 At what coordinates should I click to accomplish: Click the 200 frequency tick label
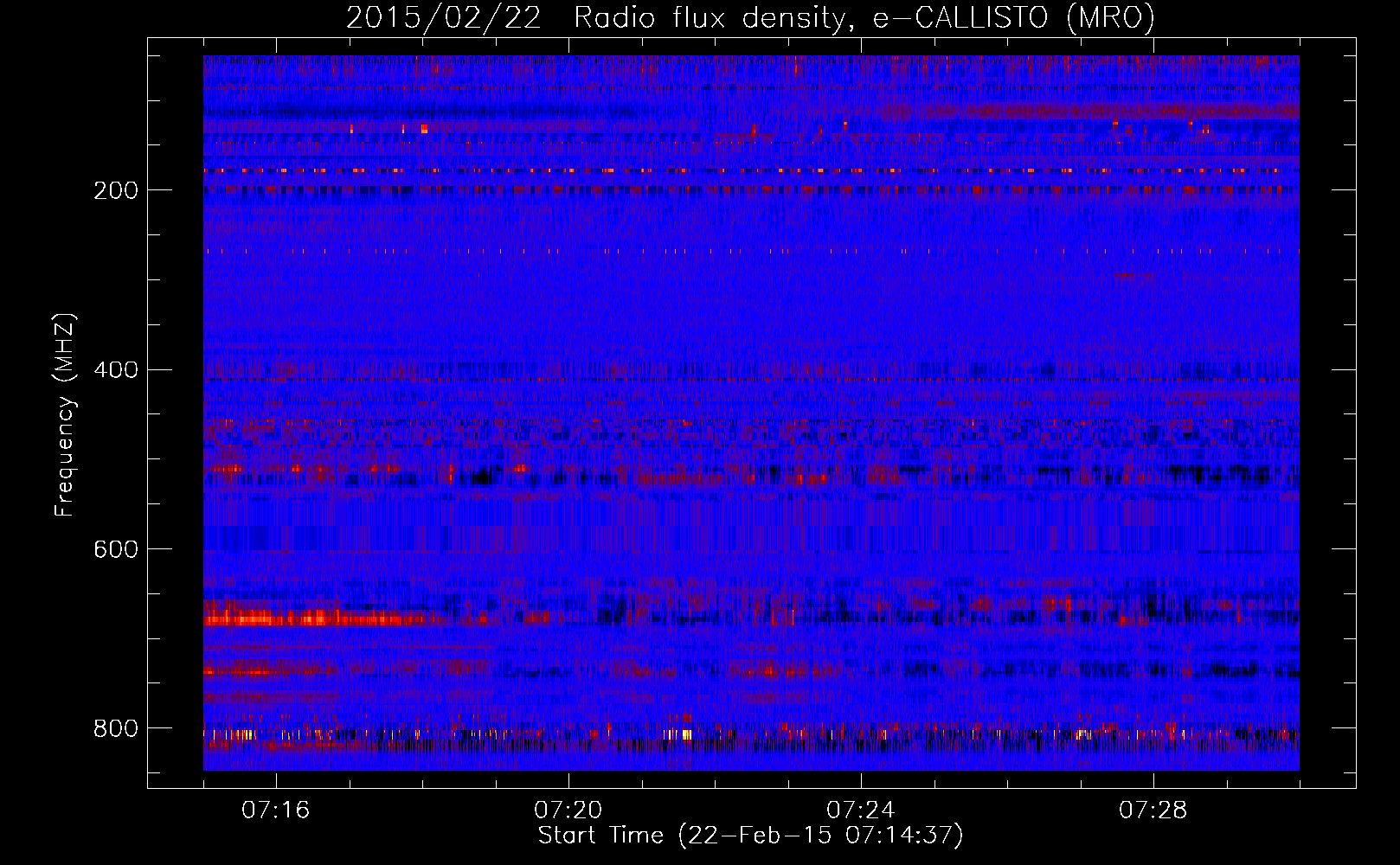116,190
